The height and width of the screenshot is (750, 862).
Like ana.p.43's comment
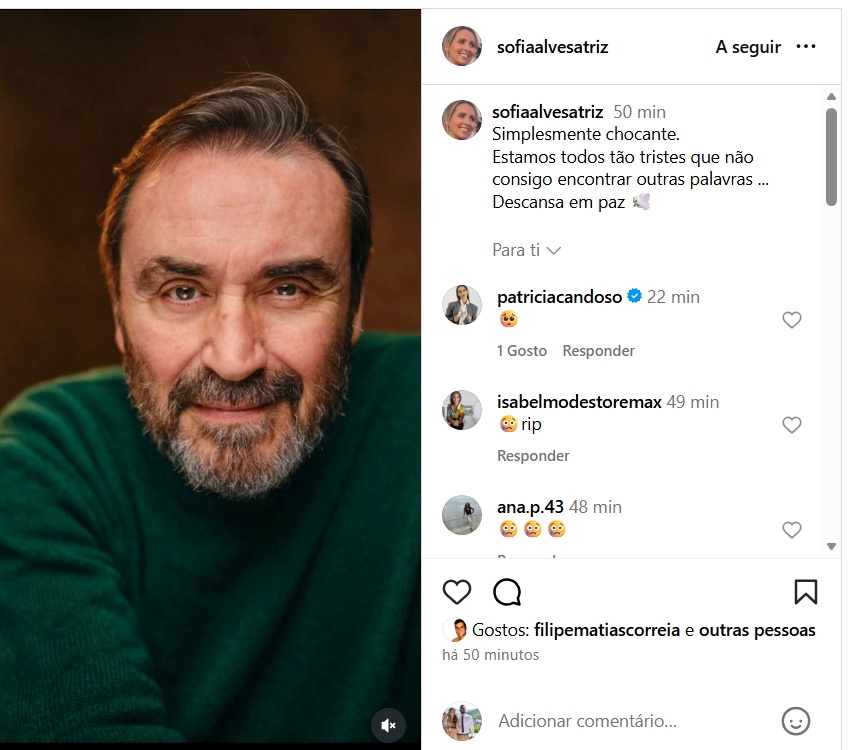(792, 530)
